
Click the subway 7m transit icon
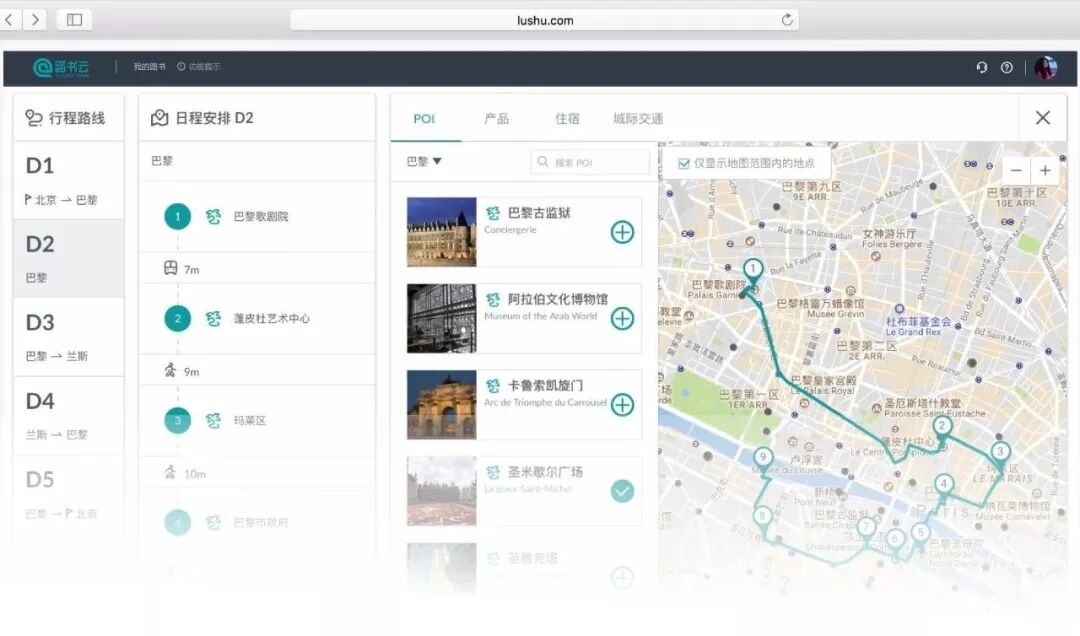[171, 268]
